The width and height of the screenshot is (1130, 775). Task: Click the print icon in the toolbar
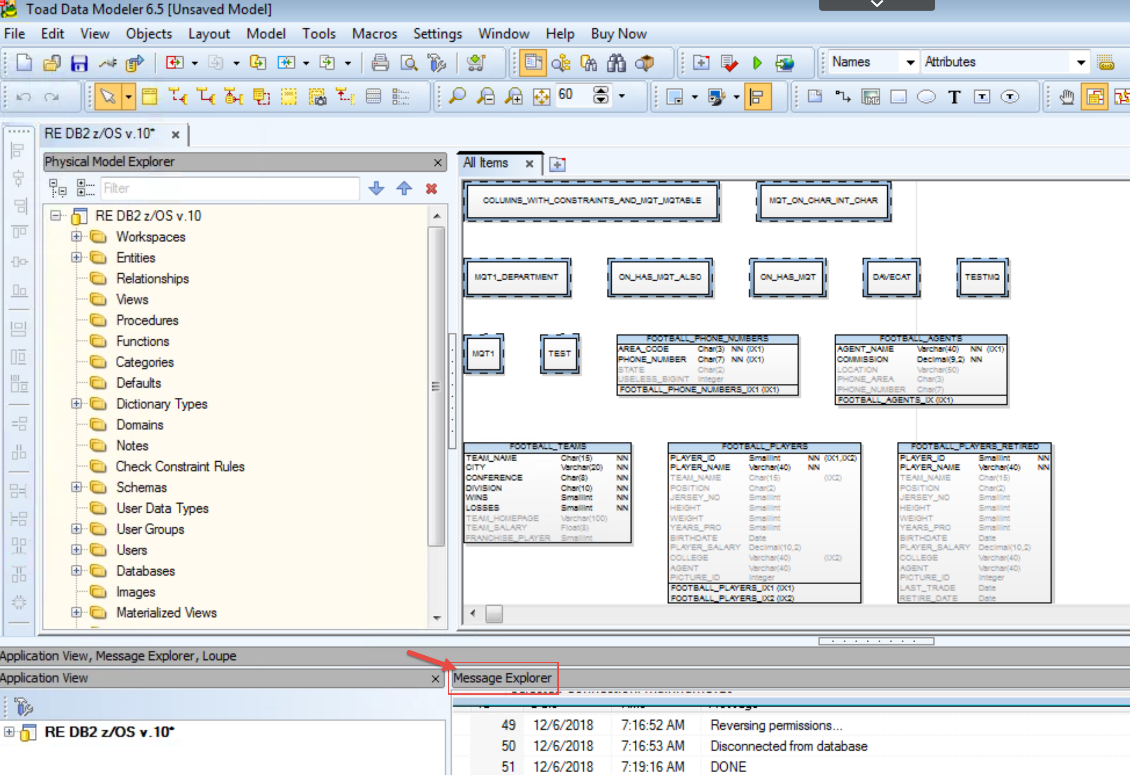[380, 63]
